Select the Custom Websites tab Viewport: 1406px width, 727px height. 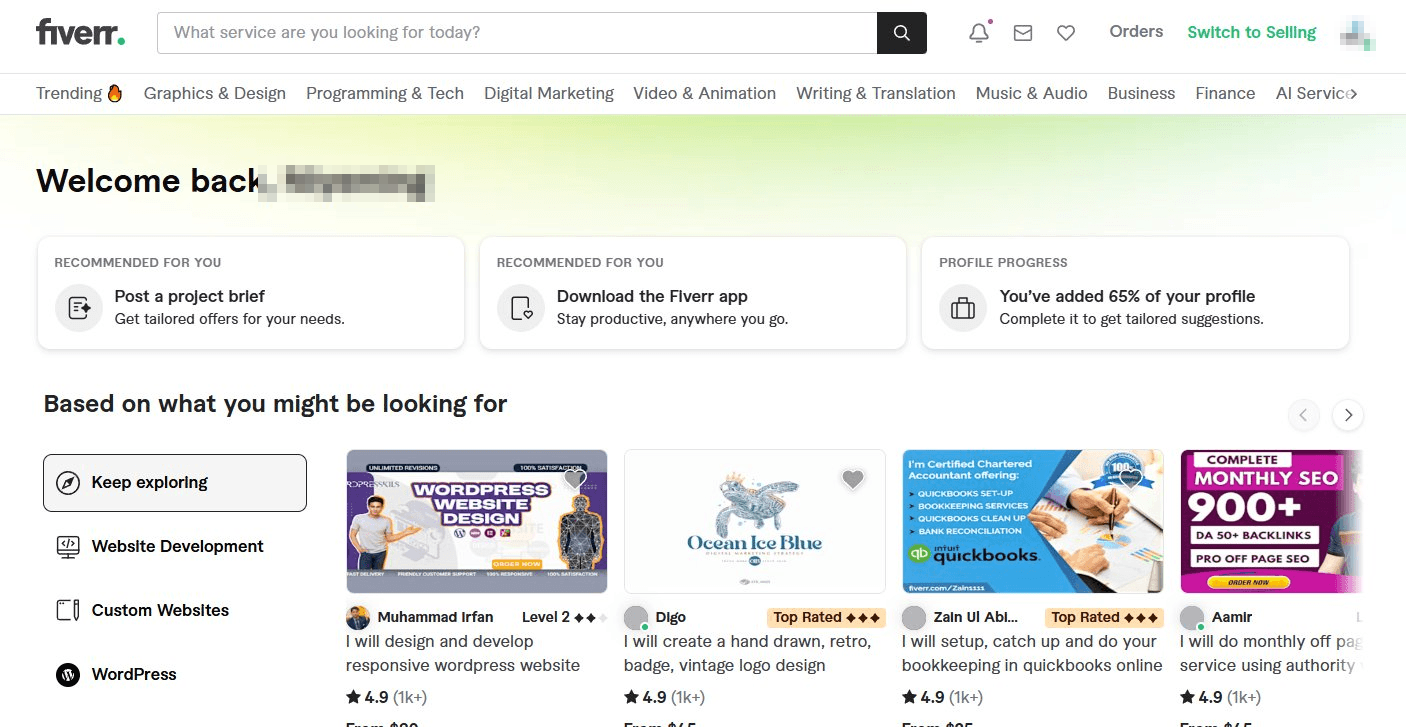click(x=175, y=611)
